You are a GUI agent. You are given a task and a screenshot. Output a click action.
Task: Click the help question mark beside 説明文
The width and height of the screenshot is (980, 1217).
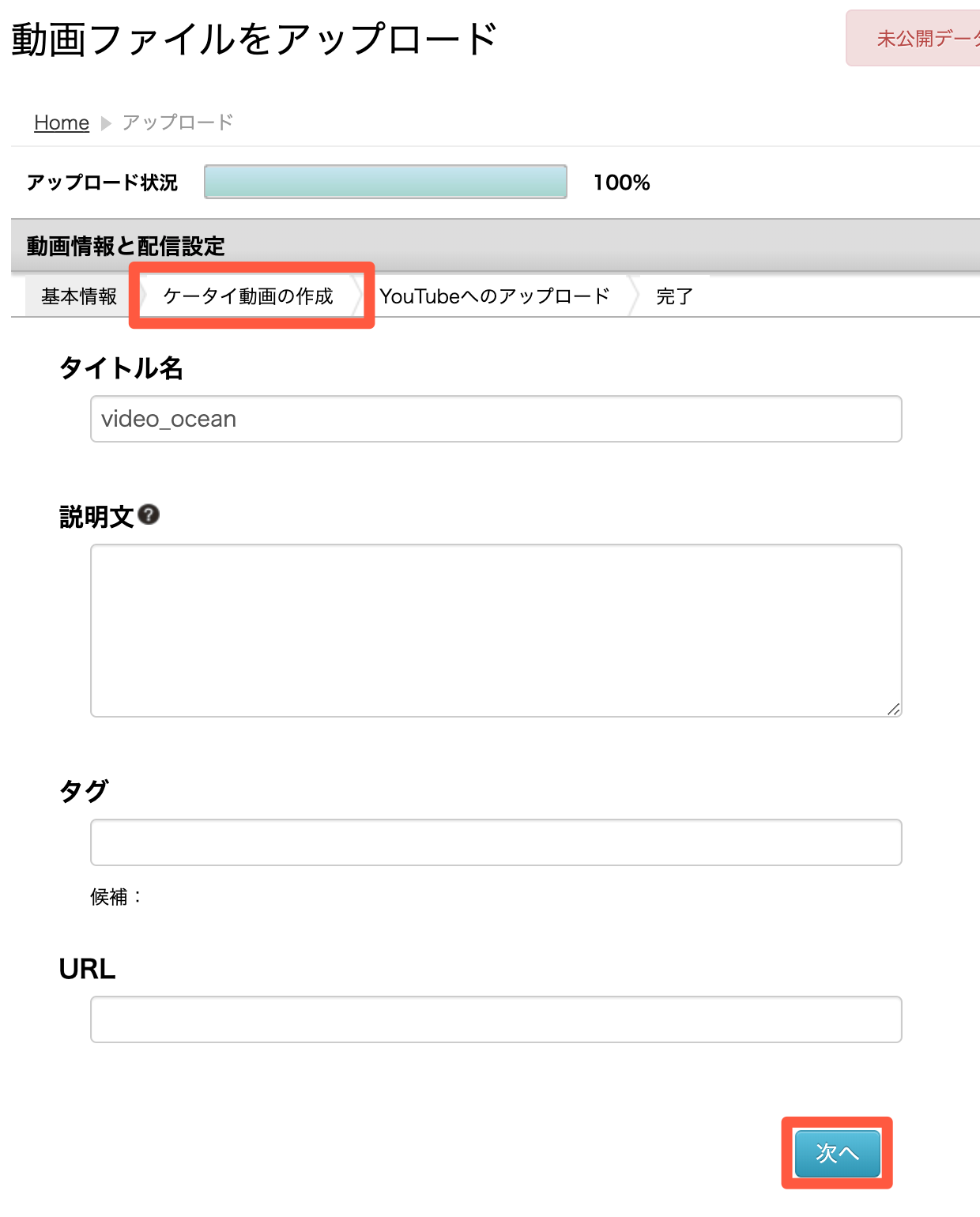[149, 514]
